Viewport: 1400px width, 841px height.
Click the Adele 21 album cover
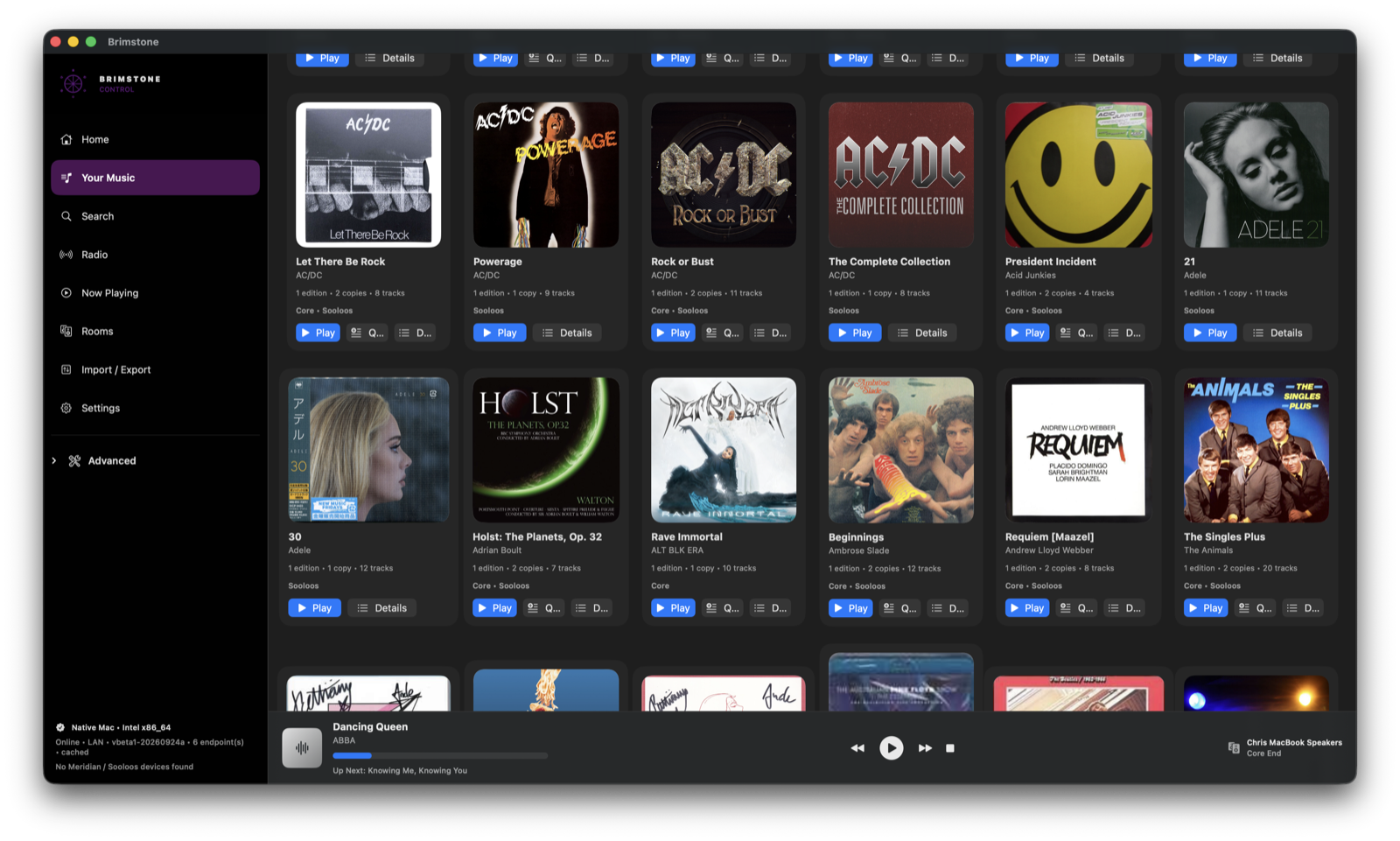(x=1256, y=175)
